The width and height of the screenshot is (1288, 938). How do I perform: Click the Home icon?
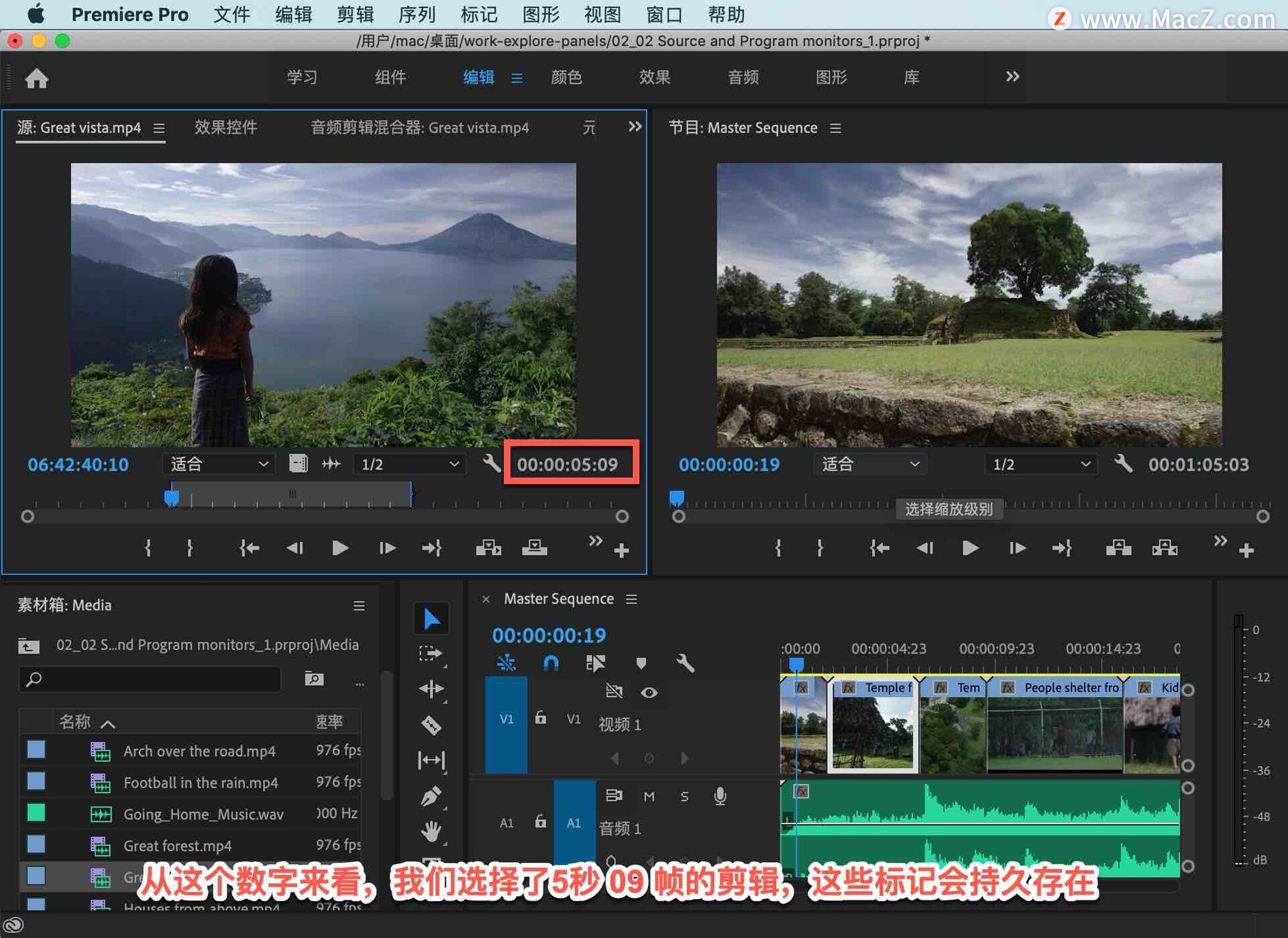coord(37,79)
